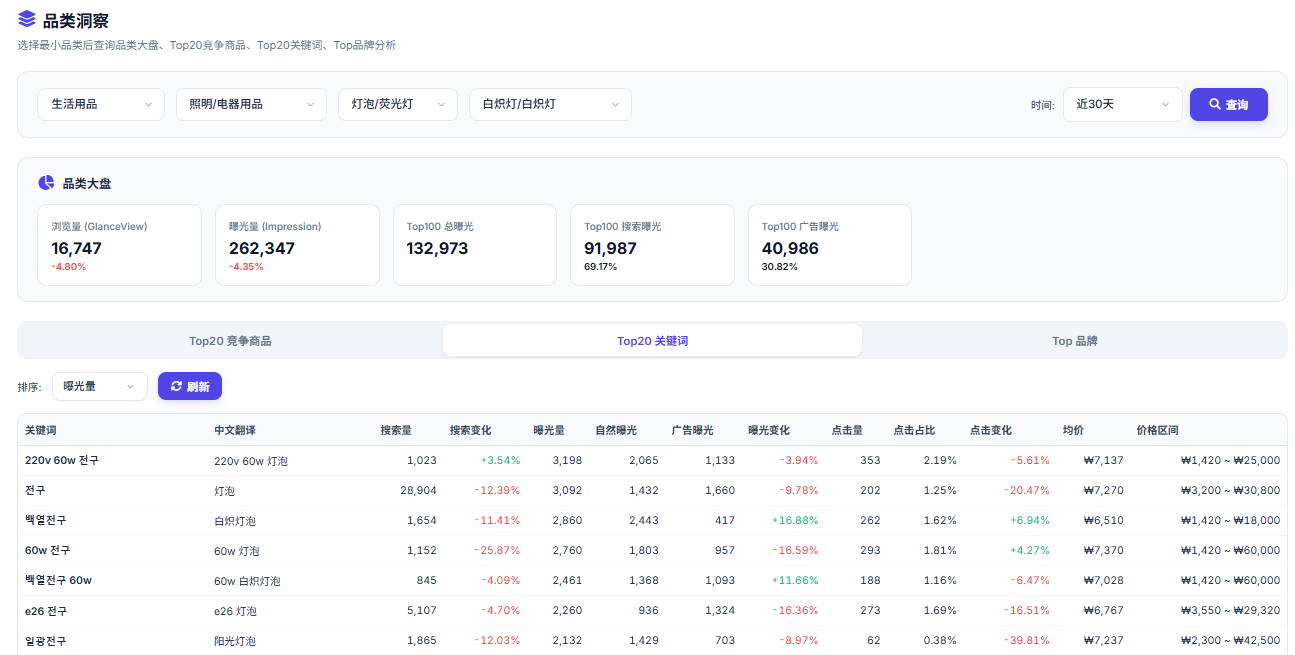Click average price ₩6,510
Viewport: 1295px width, 655px height.
pos(1103,520)
